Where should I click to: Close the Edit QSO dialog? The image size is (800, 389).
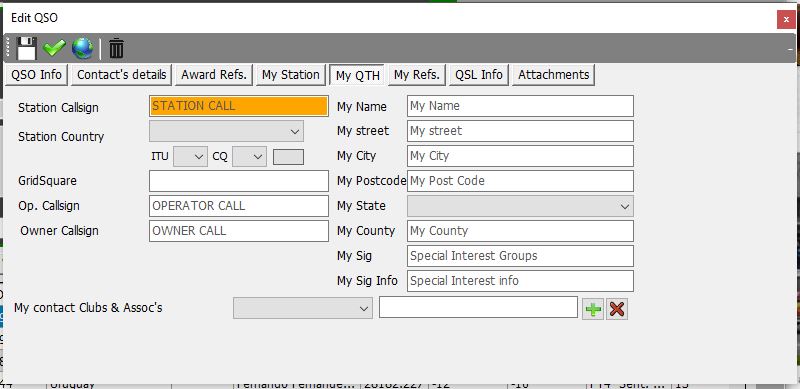click(786, 19)
